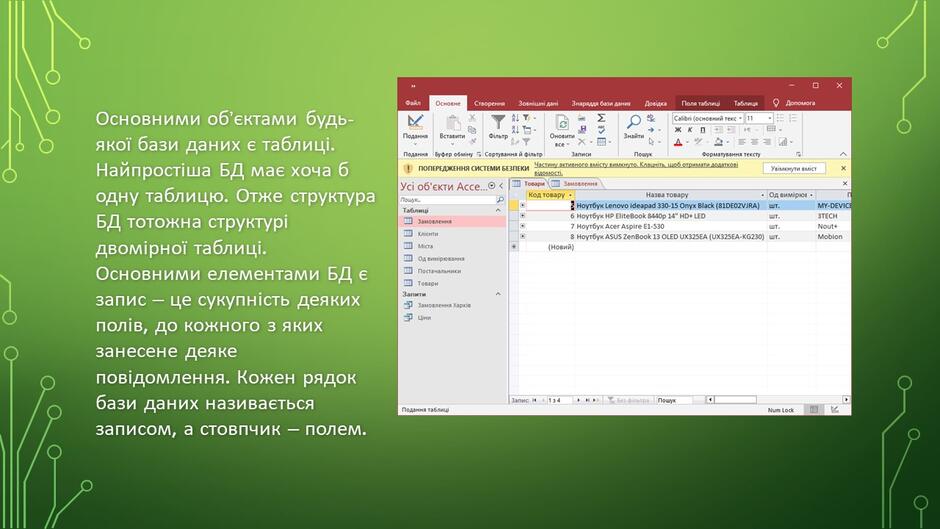
Task: Click the Знайти magnifier icon
Action: pos(634,122)
